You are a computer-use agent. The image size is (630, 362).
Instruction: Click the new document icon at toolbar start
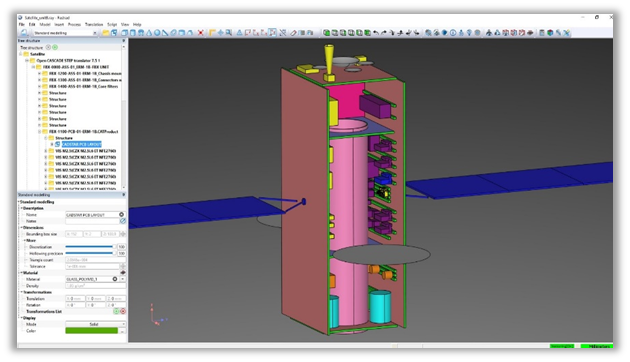pos(24,33)
